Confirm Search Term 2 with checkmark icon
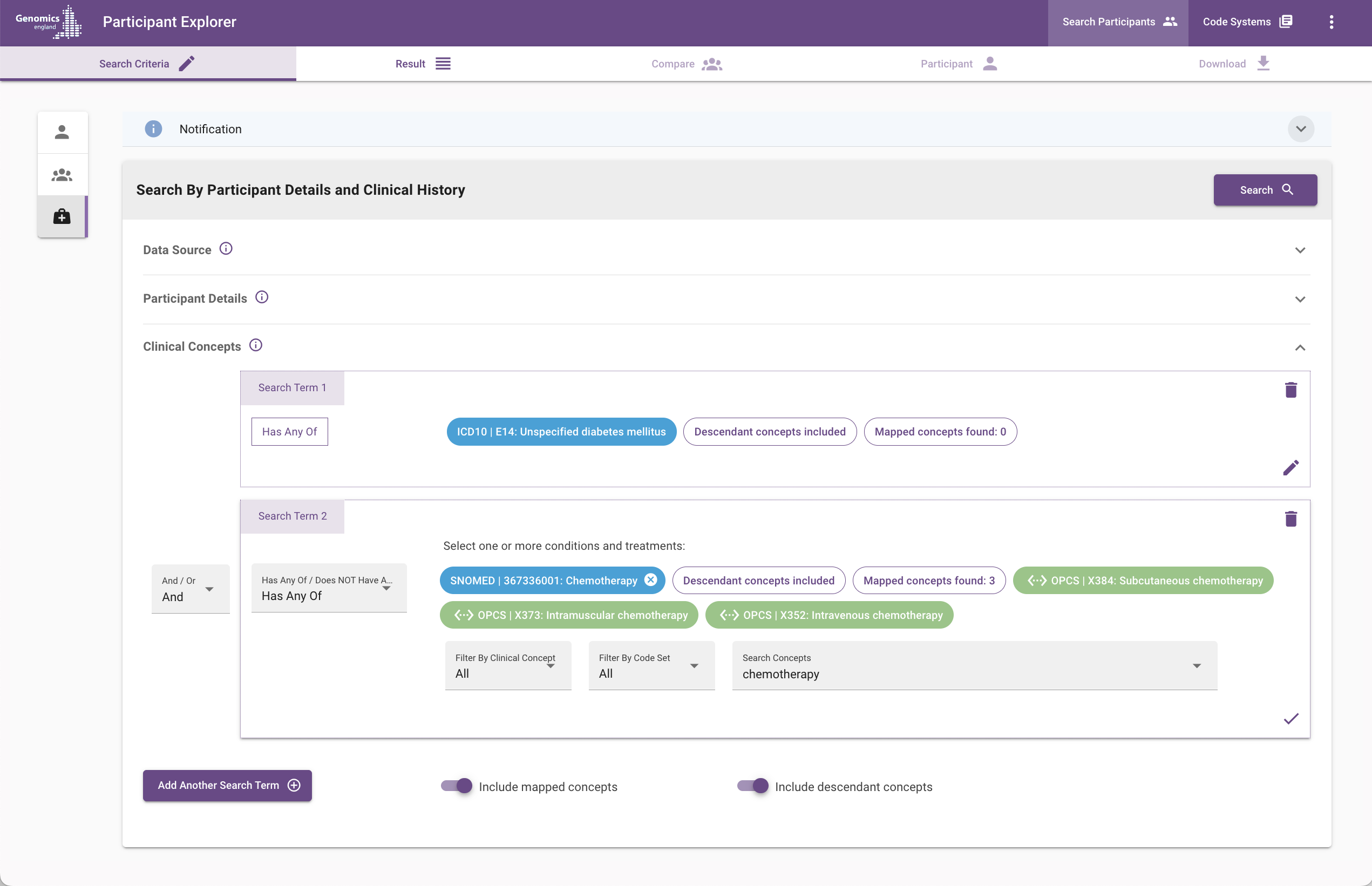The image size is (1372, 886). (x=1291, y=719)
